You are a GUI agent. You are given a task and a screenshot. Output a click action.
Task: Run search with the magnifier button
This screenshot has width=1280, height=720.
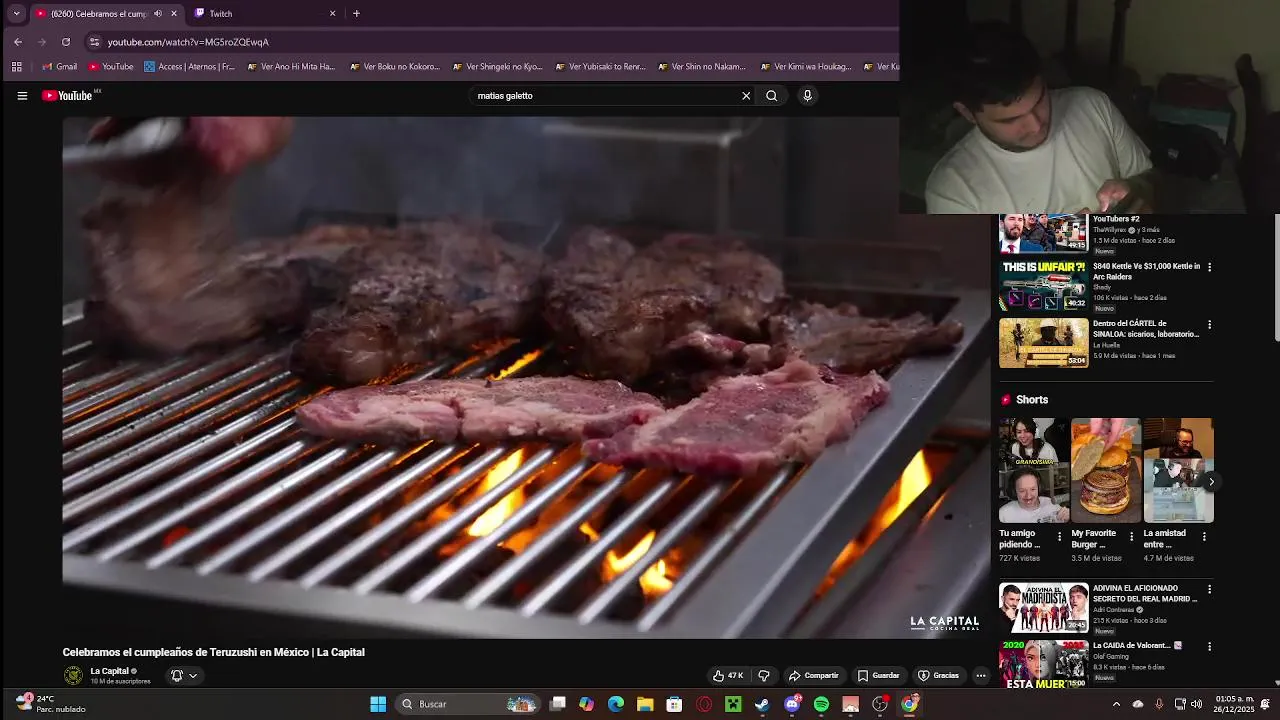[771, 96]
